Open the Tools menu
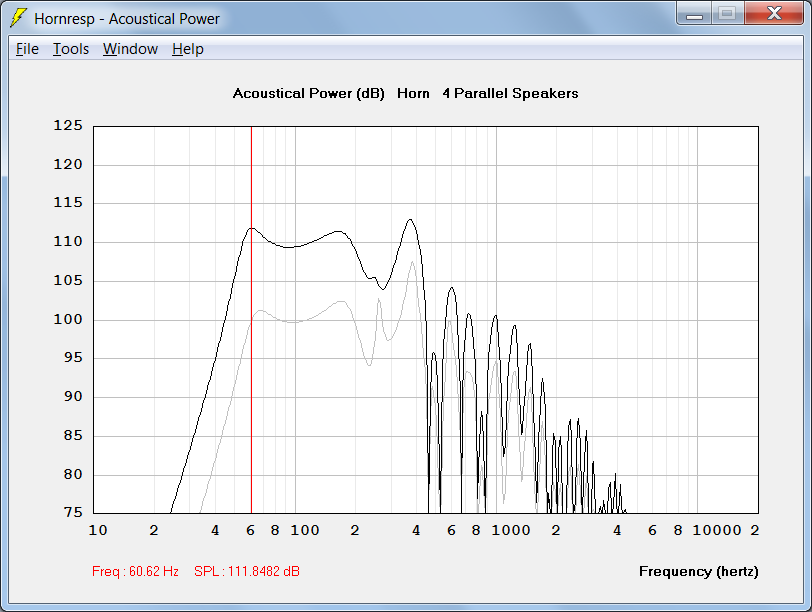812x612 pixels. pos(71,49)
